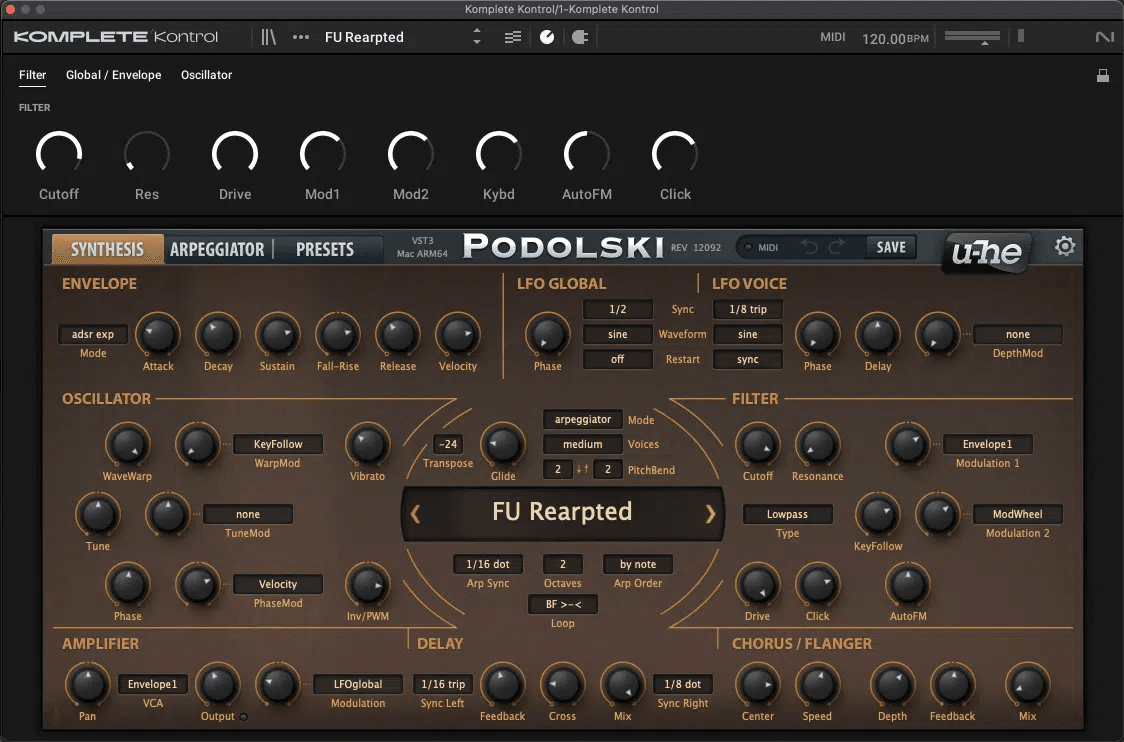
Task: Open Modulation 2 dropdown ModWheel
Action: (1017, 514)
